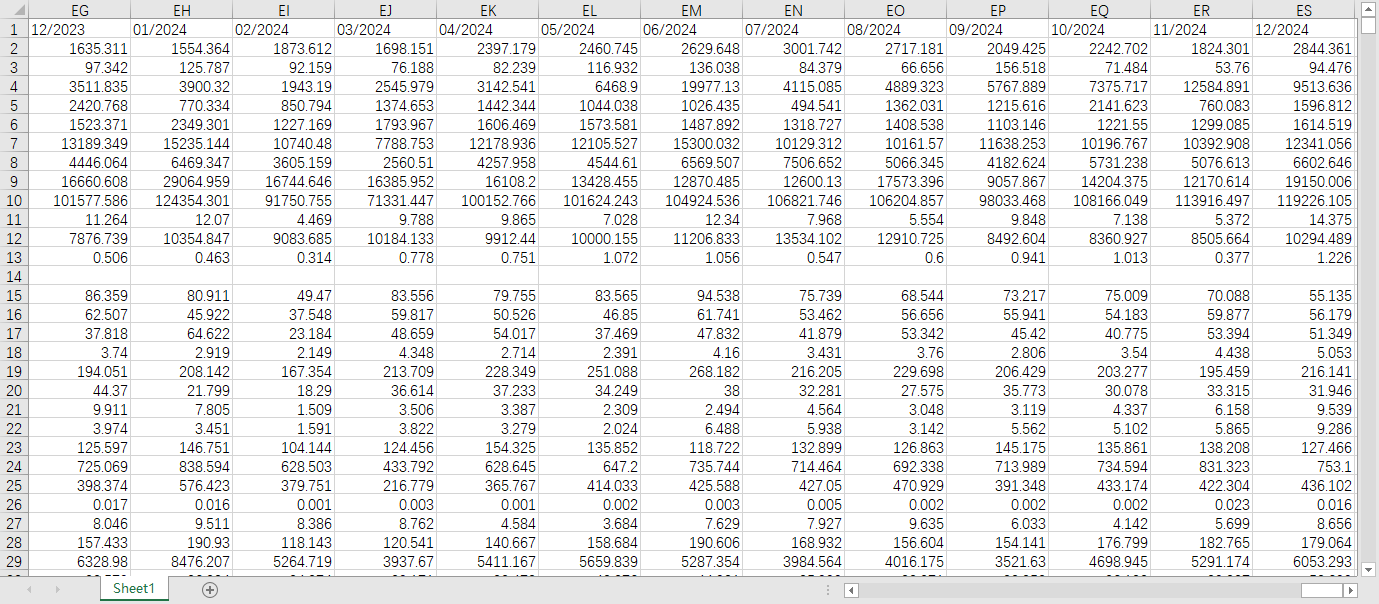Select cell containing 38

click(x=691, y=390)
